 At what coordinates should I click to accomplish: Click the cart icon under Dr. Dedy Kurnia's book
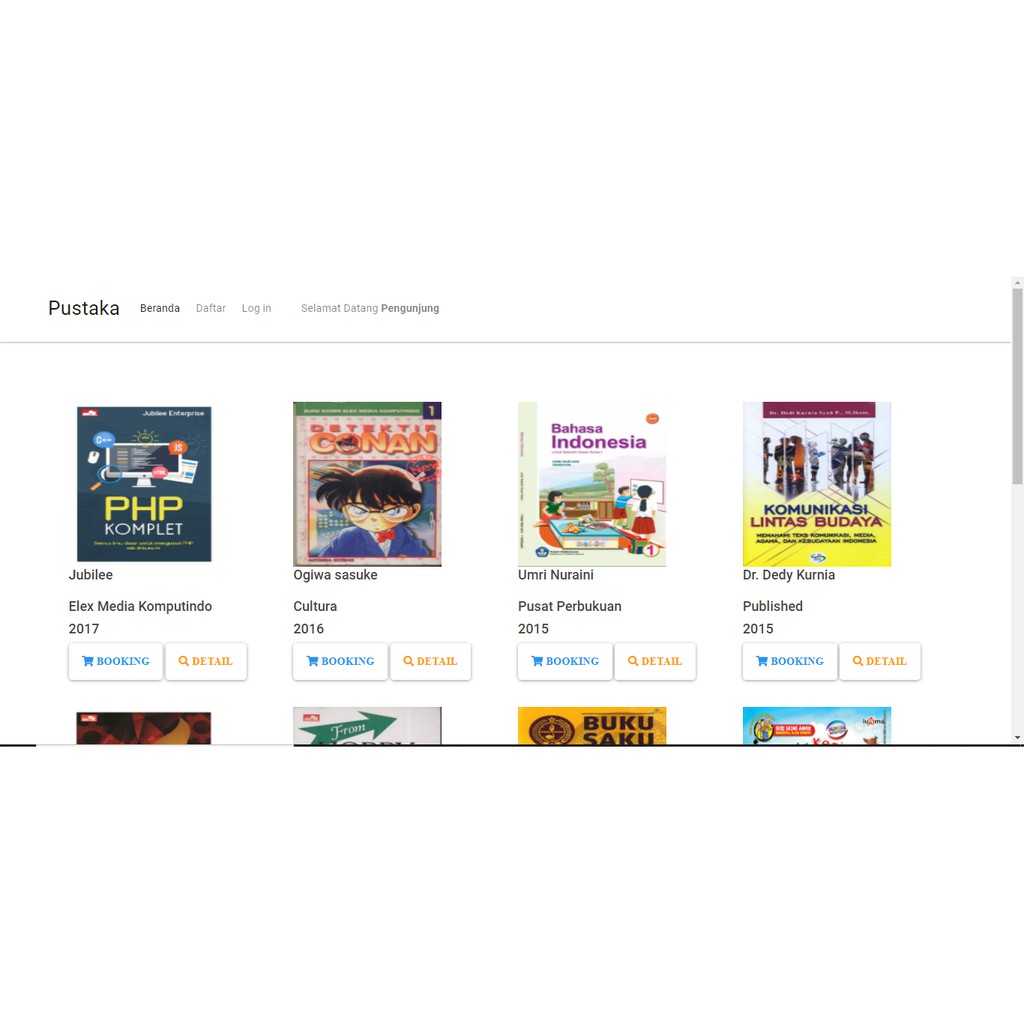click(761, 661)
